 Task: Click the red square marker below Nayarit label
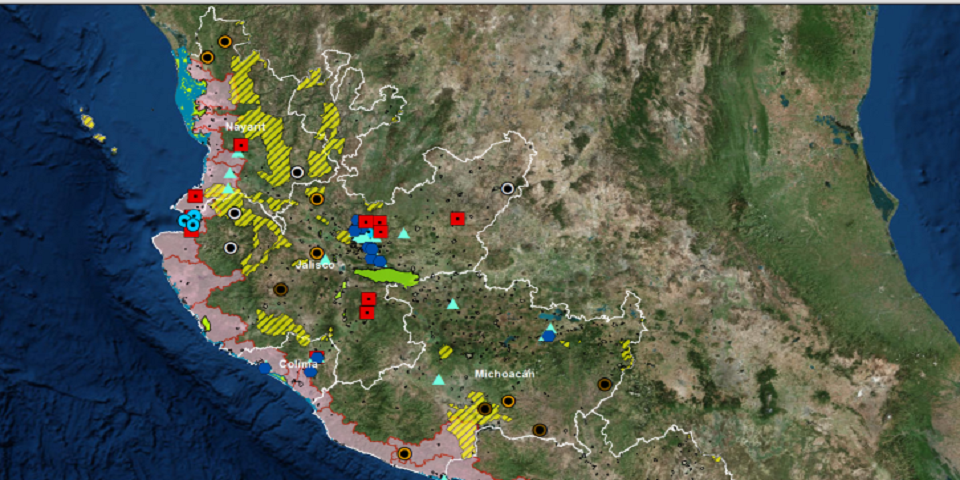240,145
